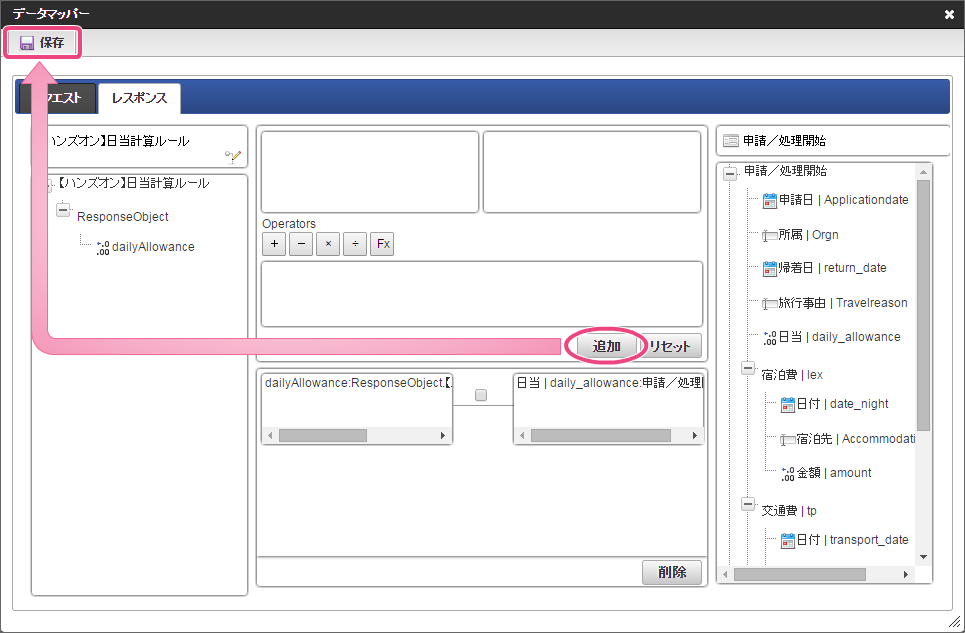The image size is (965, 633).
Task: Click the text-field icon of 所属 | Orgn
Action: click(x=769, y=236)
